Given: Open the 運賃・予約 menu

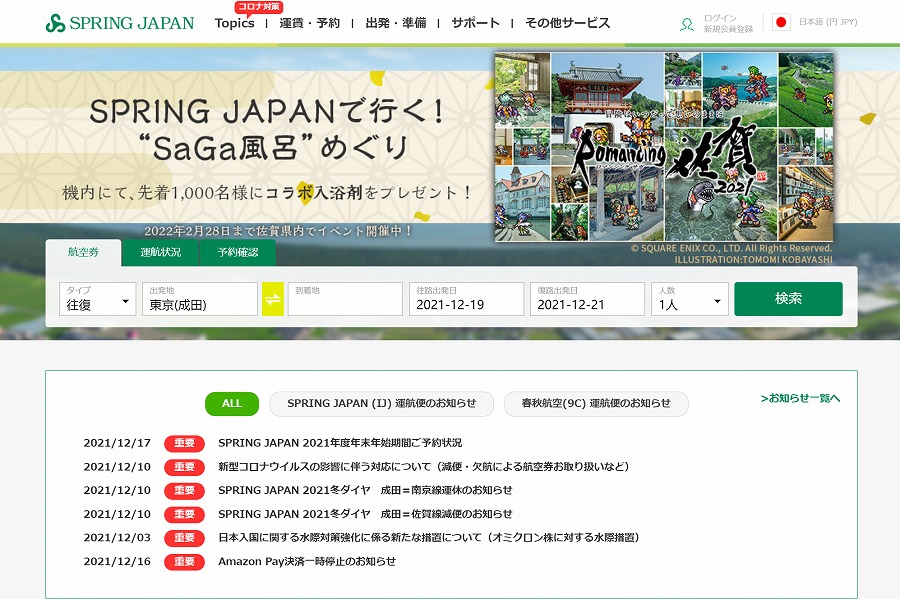Looking at the screenshot, I should pyautogui.click(x=309, y=24).
